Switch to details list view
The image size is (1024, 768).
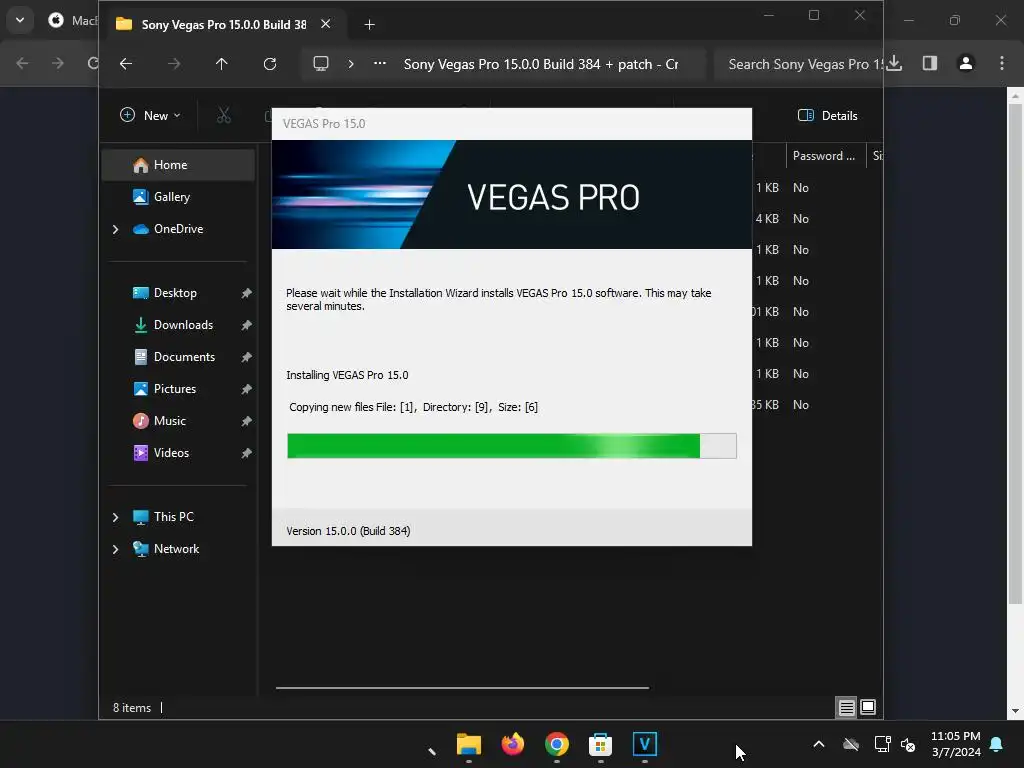[846, 707]
